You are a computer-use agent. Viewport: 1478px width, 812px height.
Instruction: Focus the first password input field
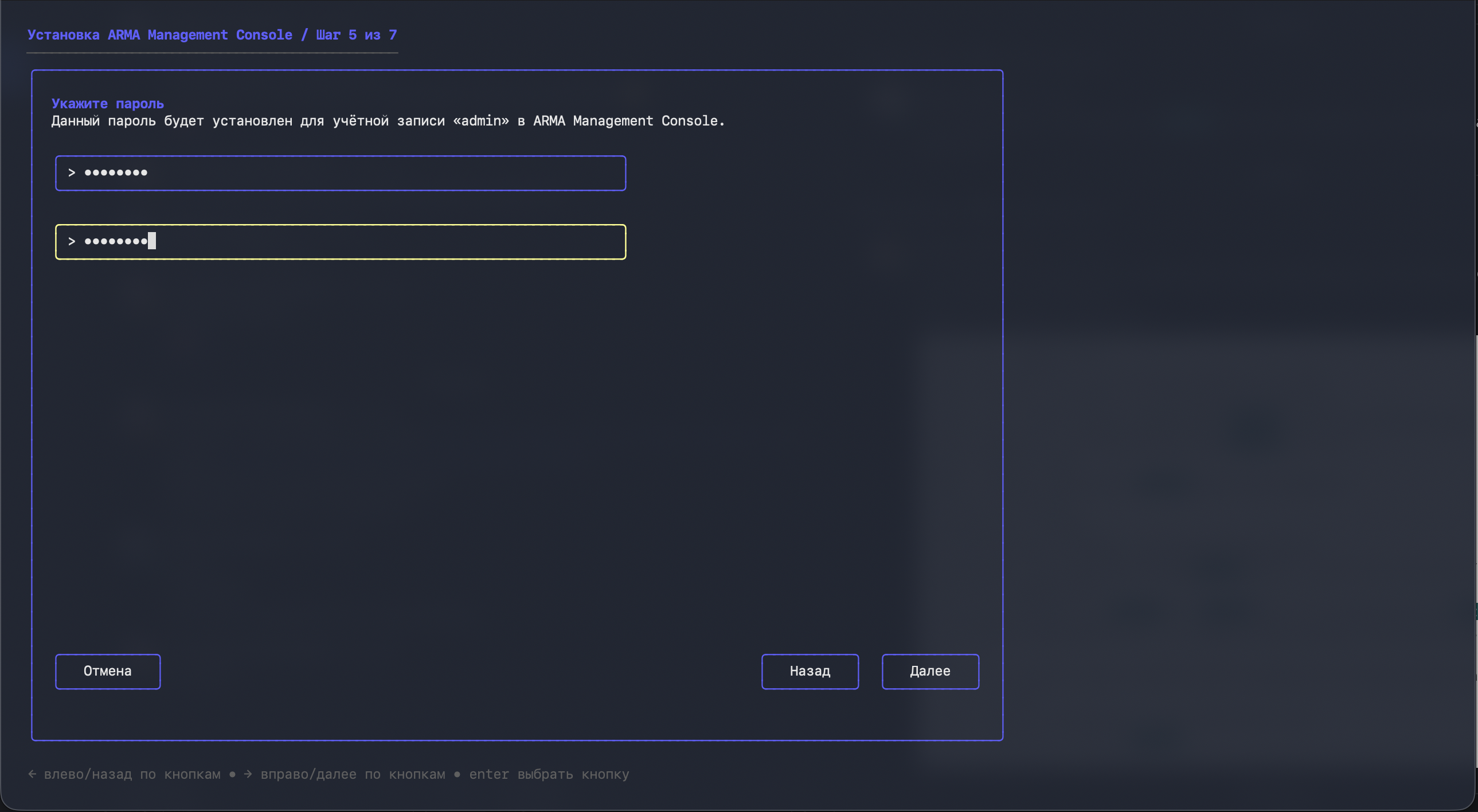click(341, 173)
